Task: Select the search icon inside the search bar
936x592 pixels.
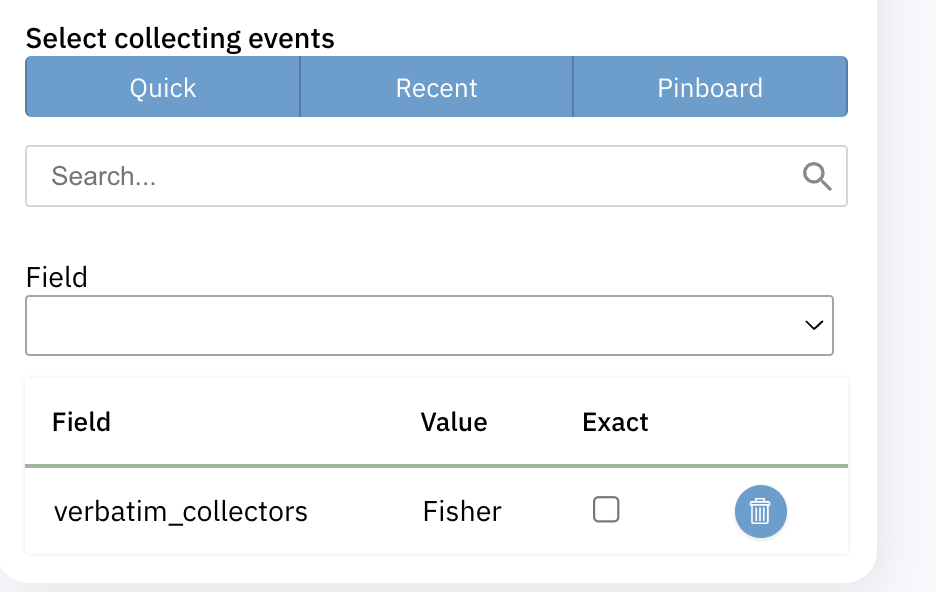Action: tap(817, 176)
